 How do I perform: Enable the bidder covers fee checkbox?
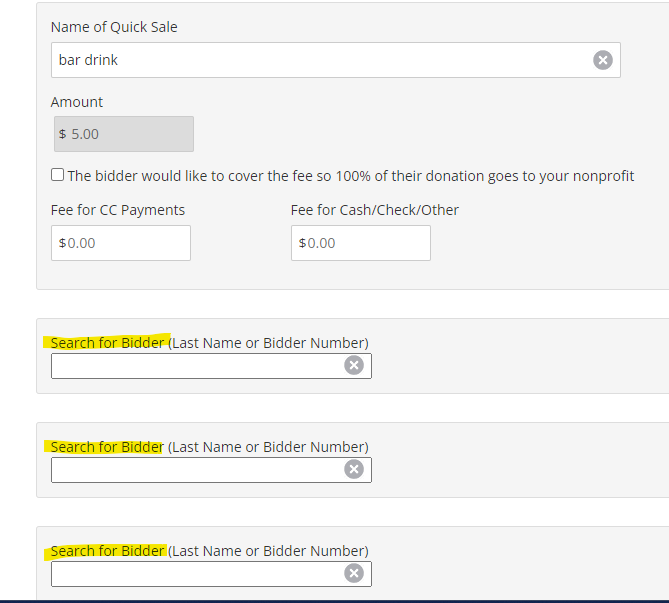tap(58, 175)
